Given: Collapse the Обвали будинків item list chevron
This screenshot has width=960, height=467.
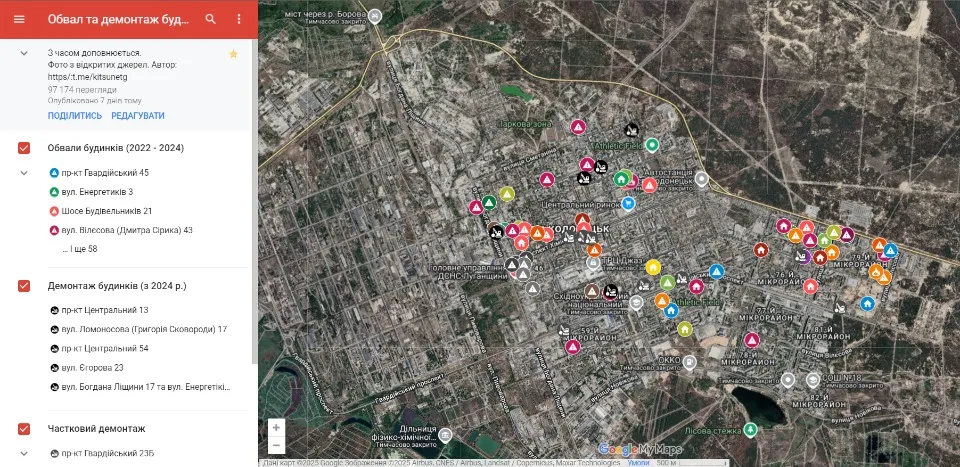Looking at the screenshot, I should pyautogui.click(x=24, y=173).
